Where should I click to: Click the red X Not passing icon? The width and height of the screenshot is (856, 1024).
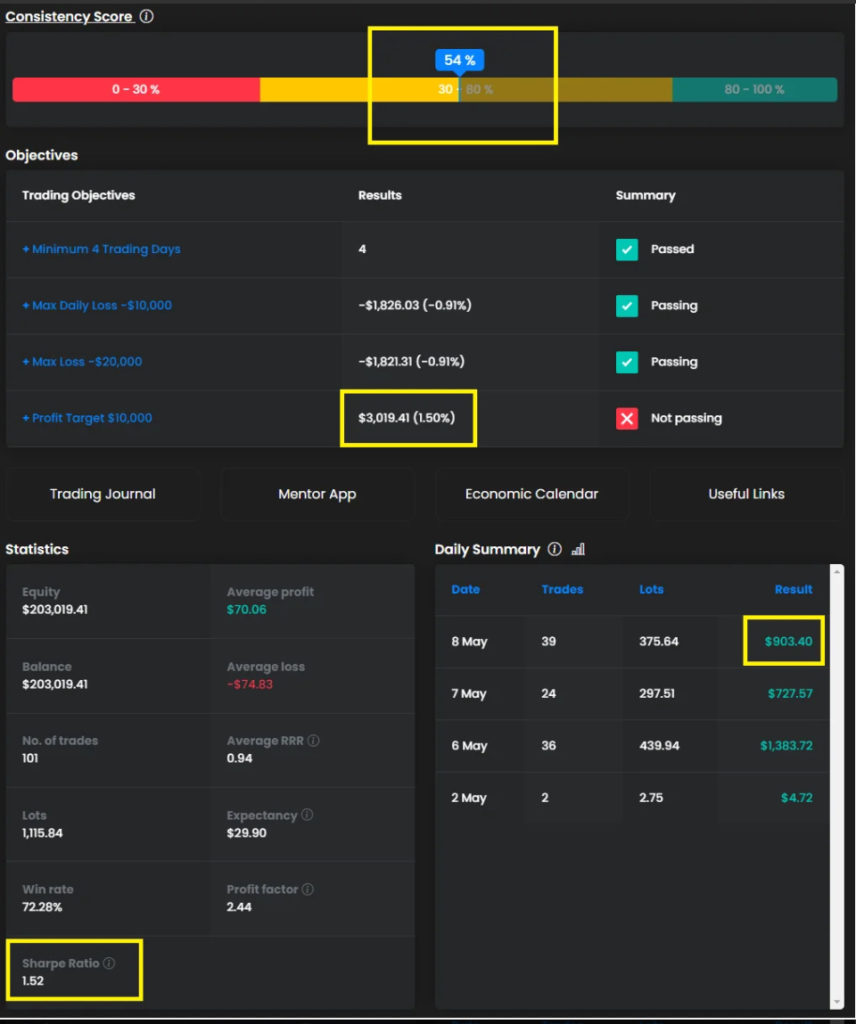point(627,418)
